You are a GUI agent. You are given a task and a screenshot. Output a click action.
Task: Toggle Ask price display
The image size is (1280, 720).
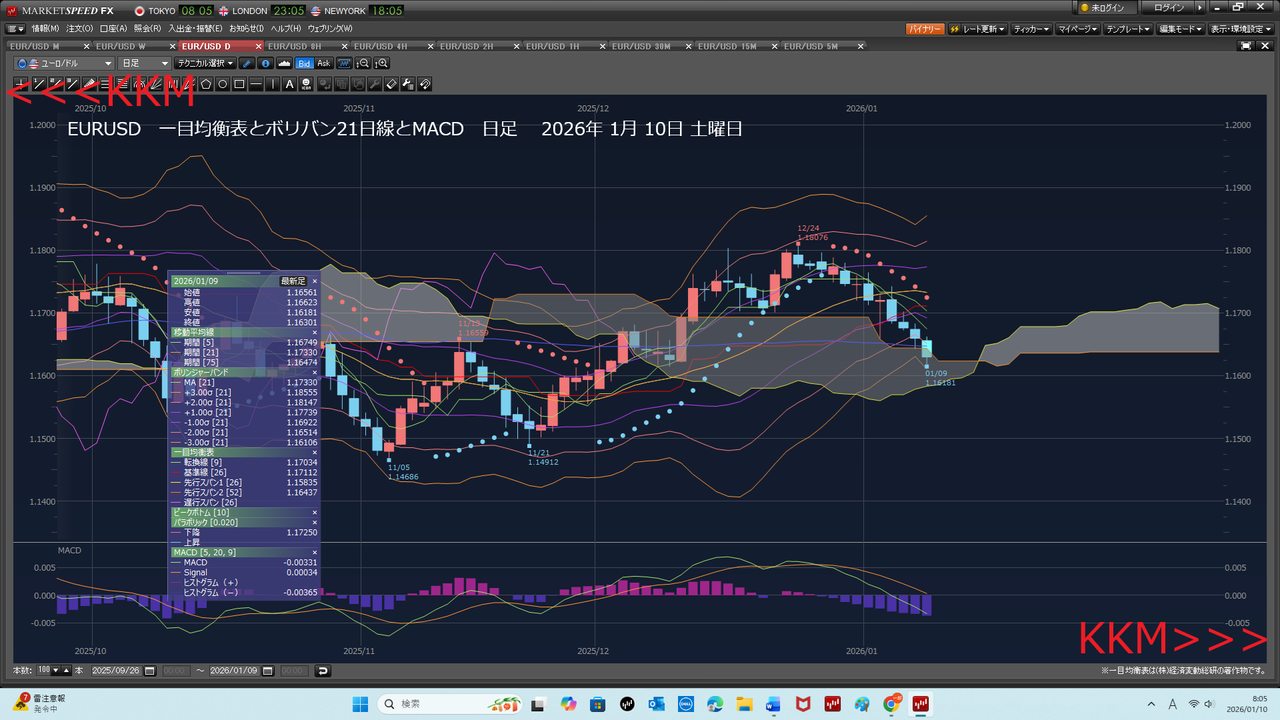pos(323,63)
